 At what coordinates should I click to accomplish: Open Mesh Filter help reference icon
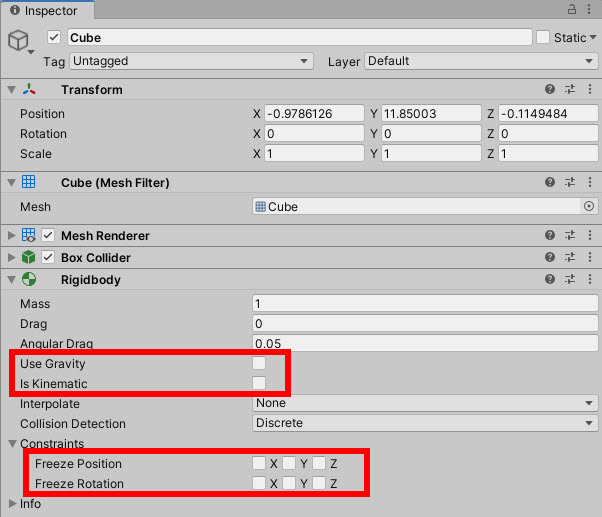[550, 182]
